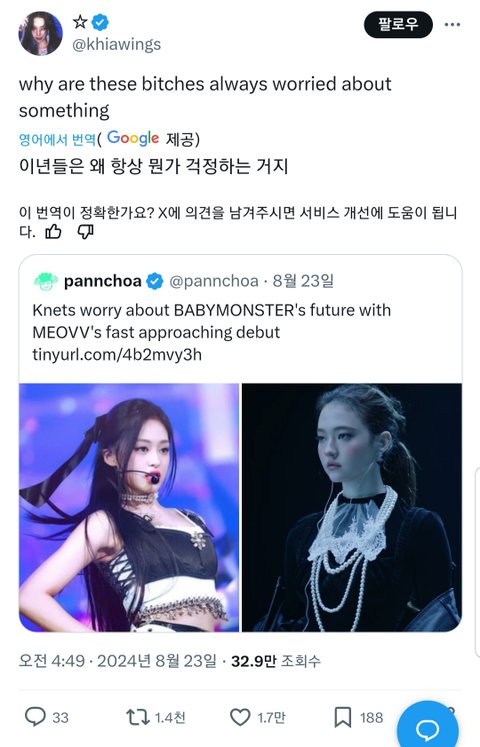Image resolution: width=480 pixels, height=747 pixels.
Task: Click the blue verified badge beside star name
Action: click(x=100, y=22)
